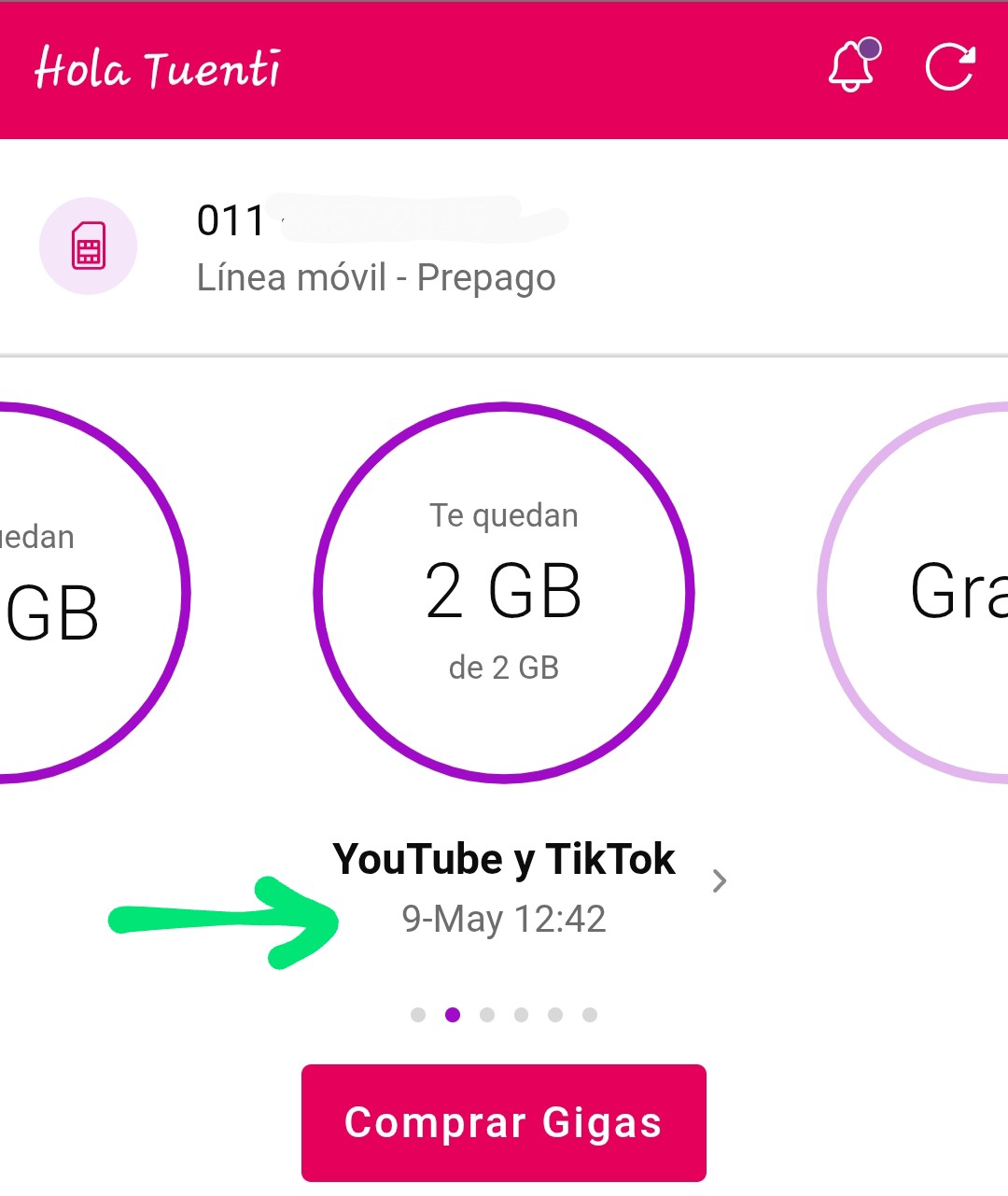Jump to the fourth carousel dot
1008x1196 pixels.
tap(521, 1015)
